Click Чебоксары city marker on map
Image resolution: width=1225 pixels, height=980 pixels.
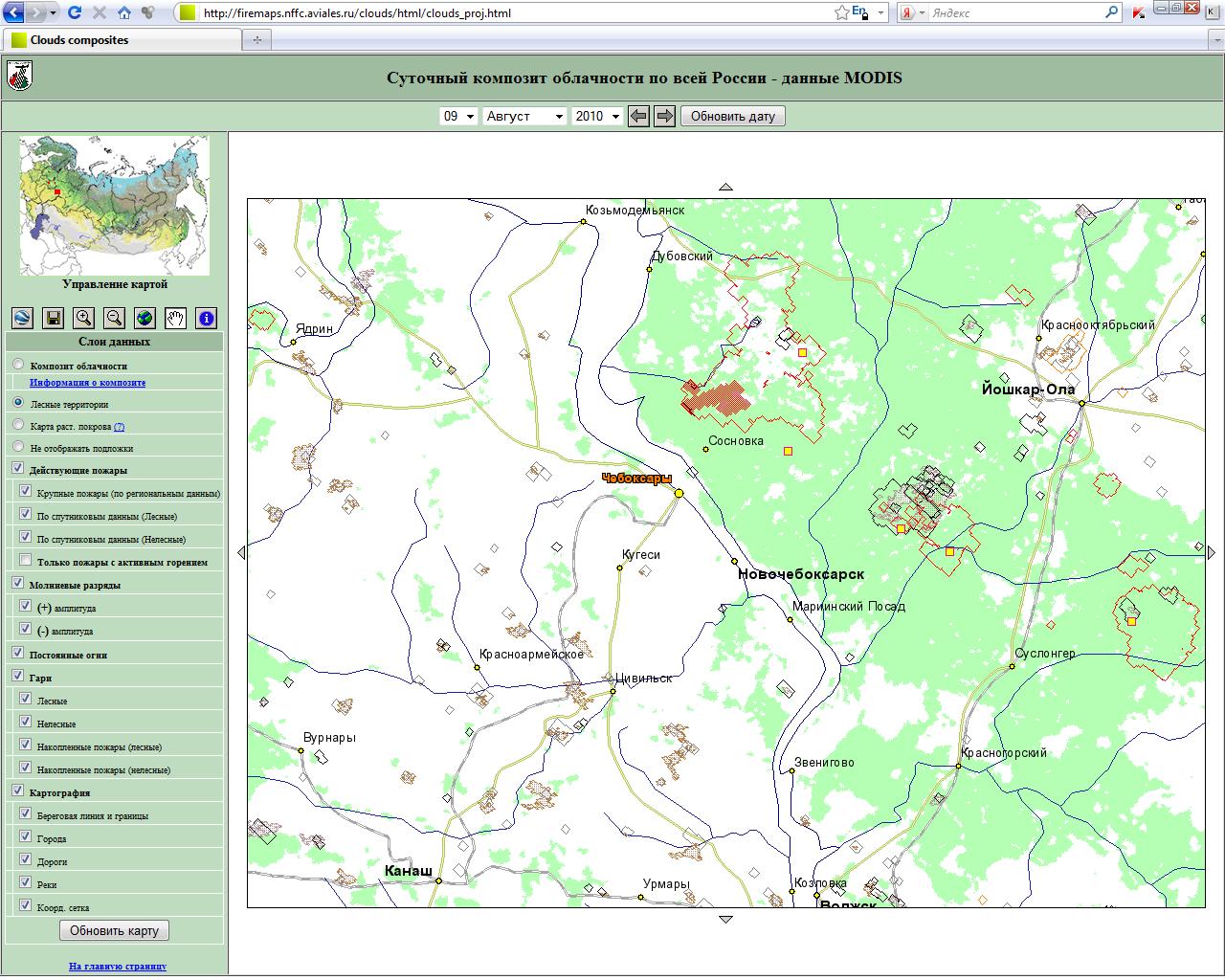tap(679, 493)
